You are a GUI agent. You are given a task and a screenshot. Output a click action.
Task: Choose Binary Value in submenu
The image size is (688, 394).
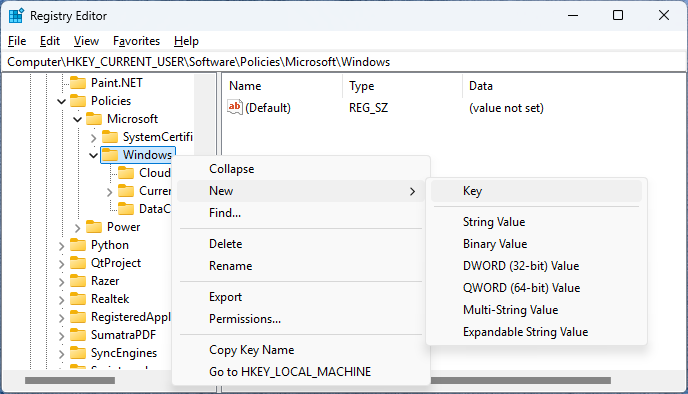point(536,244)
